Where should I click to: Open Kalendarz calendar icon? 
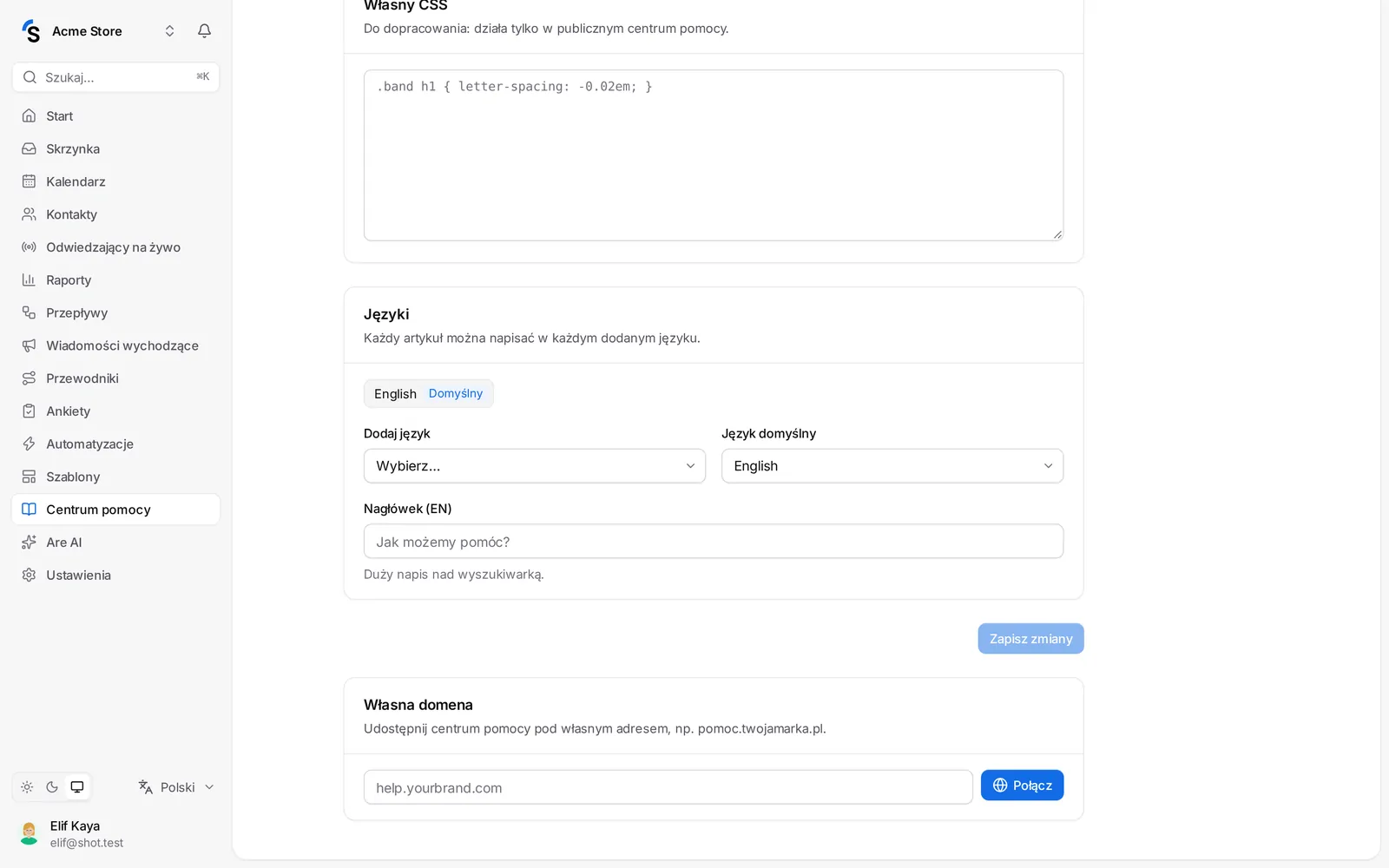(x=29, y=181)
